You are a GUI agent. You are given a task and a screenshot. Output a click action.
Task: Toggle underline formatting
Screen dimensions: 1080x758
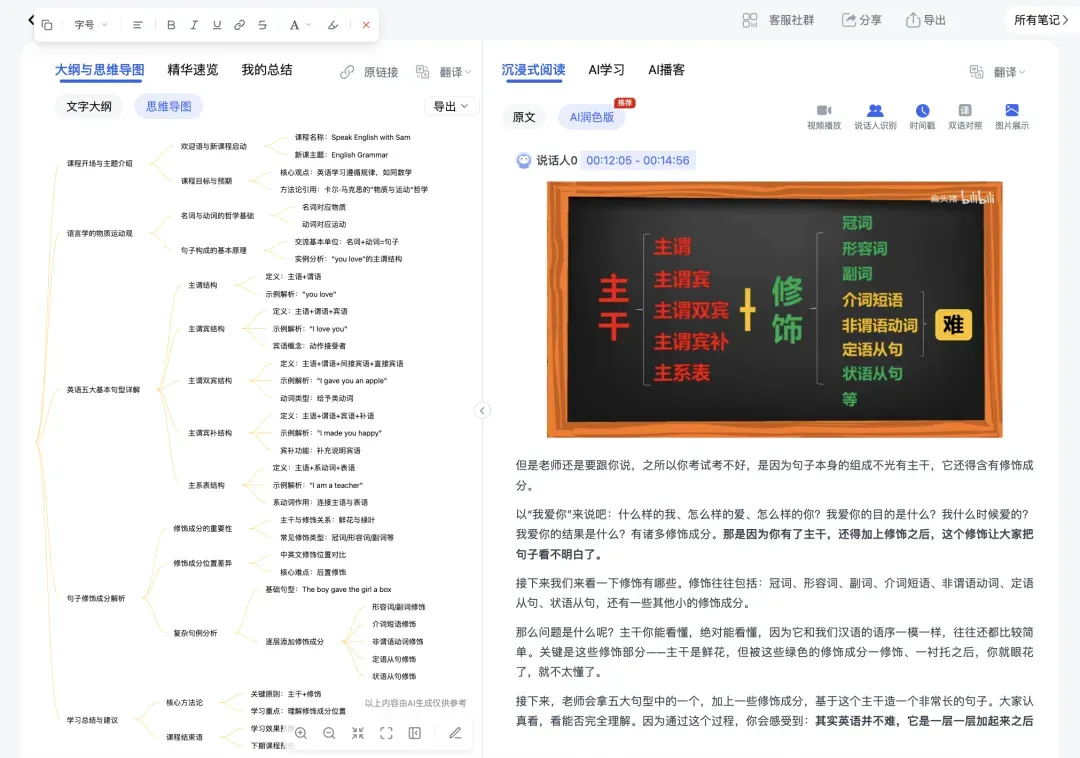coord(217,25)
